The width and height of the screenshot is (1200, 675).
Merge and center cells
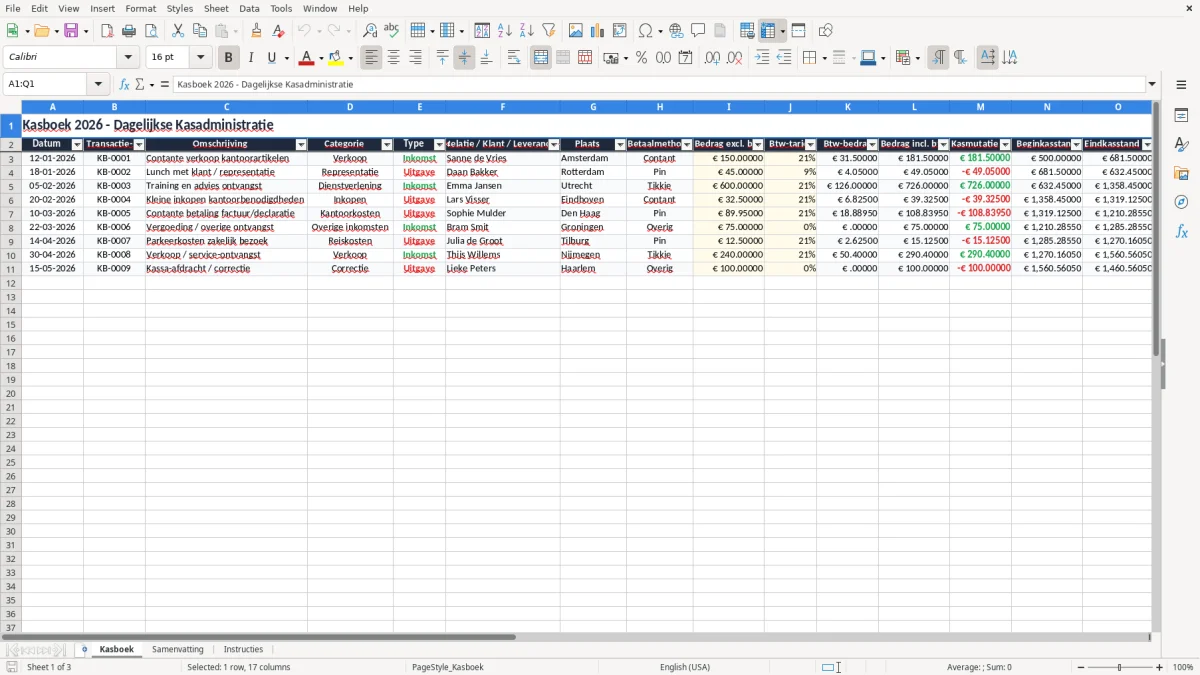pos(541,58)
